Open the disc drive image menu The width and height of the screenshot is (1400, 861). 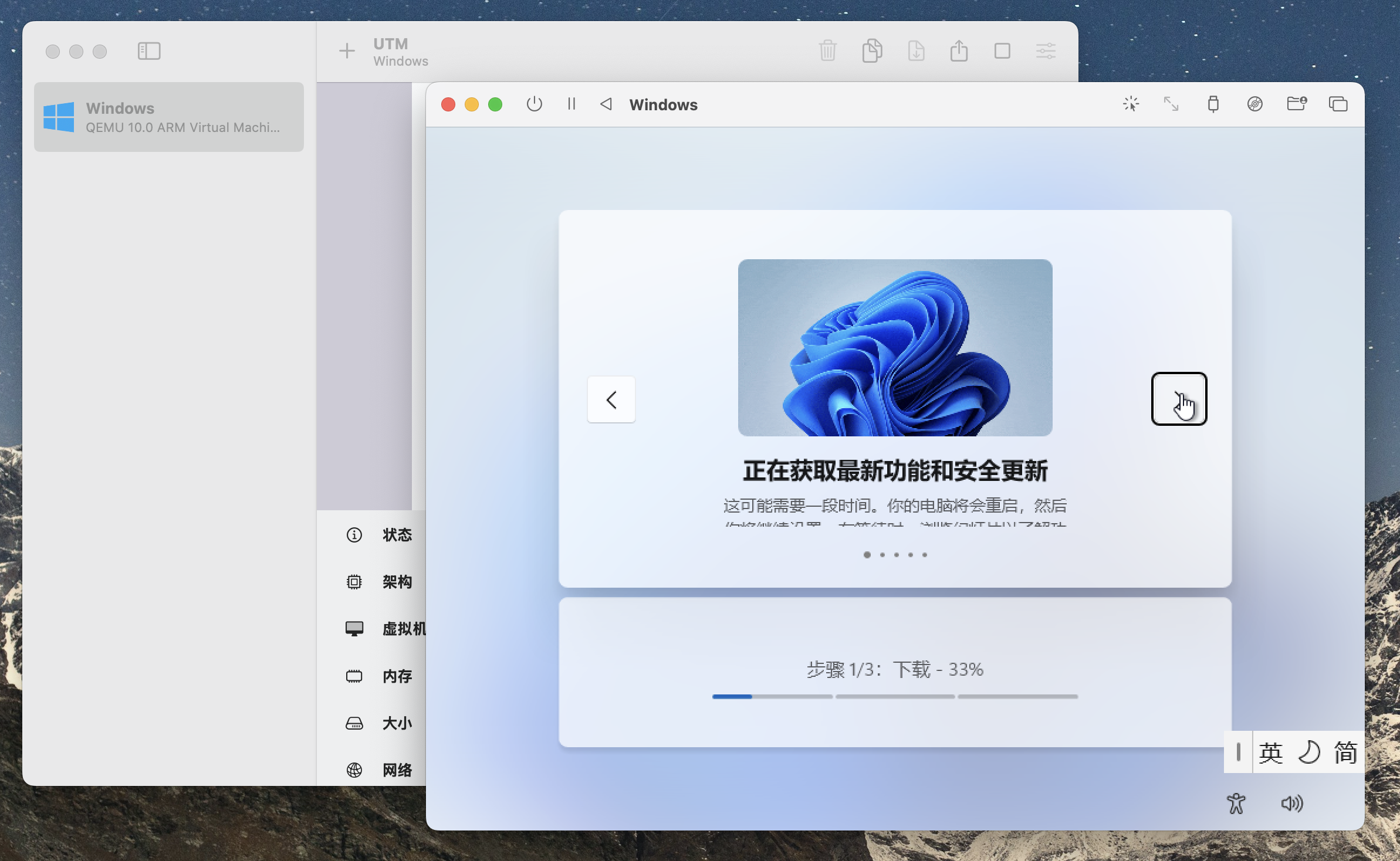pyautogui.click(x=1255, y=104)
